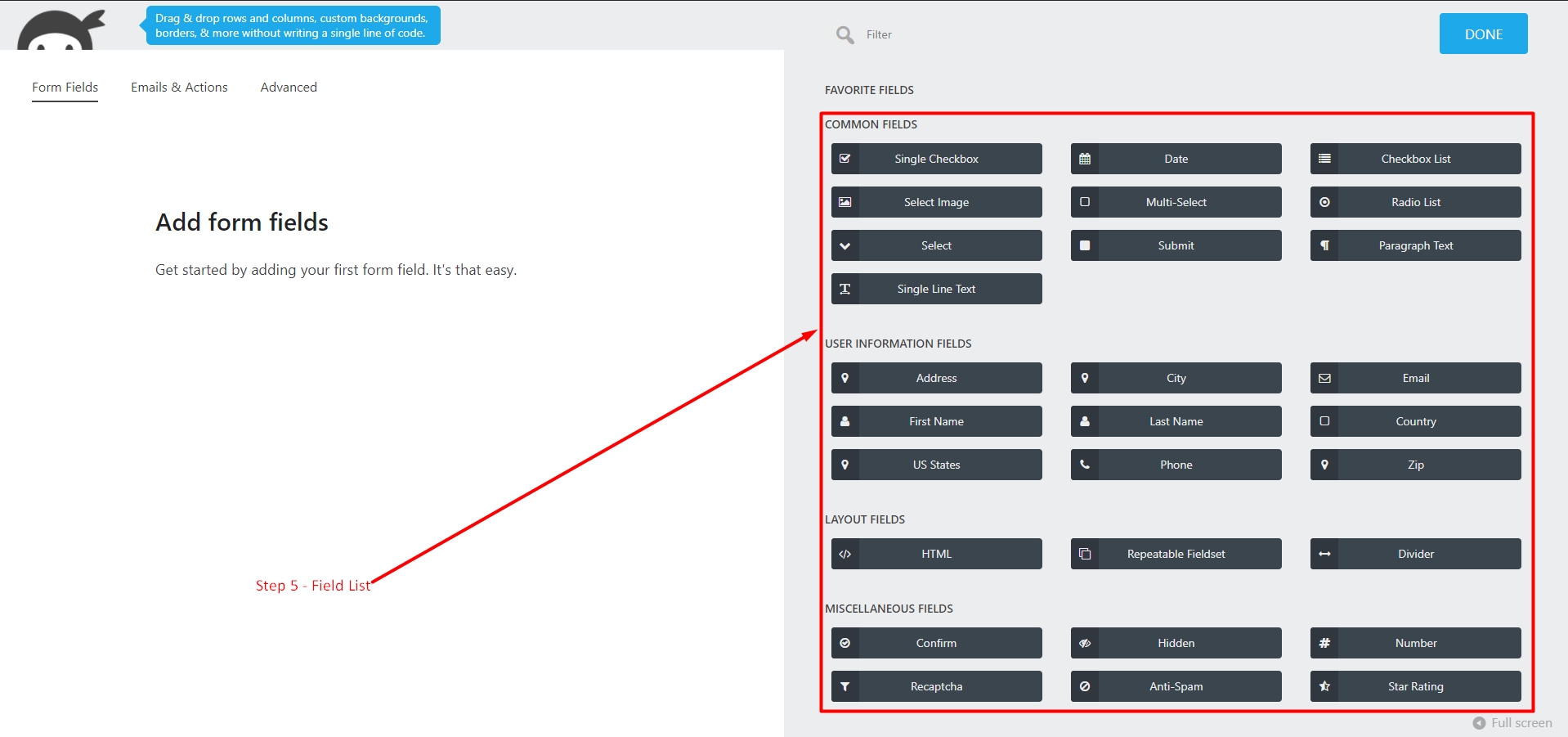
Task: Click the search magnifier icon
Action: 845,34
